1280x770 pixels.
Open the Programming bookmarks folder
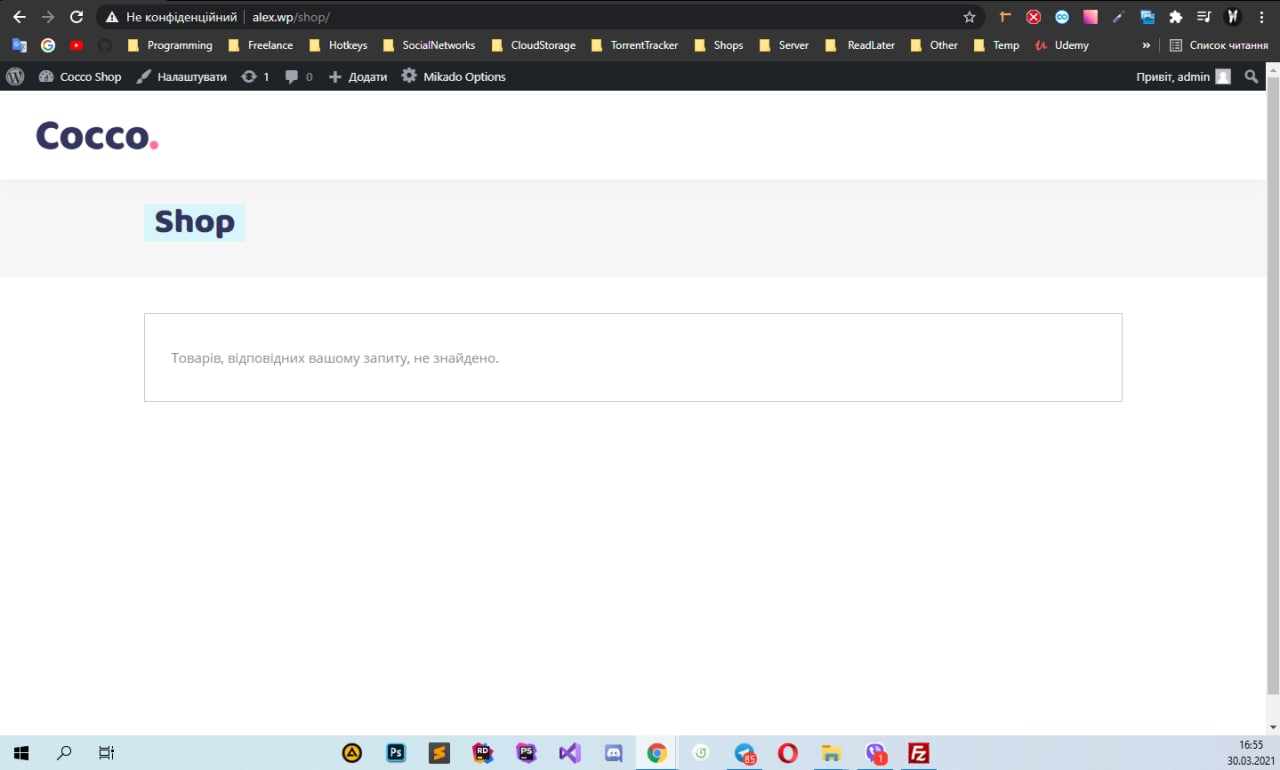point(170,45)
